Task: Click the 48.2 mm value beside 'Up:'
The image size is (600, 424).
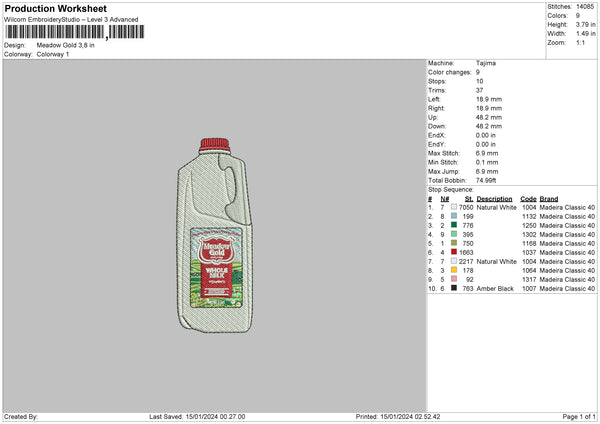Action: click(x=489, y=117)
